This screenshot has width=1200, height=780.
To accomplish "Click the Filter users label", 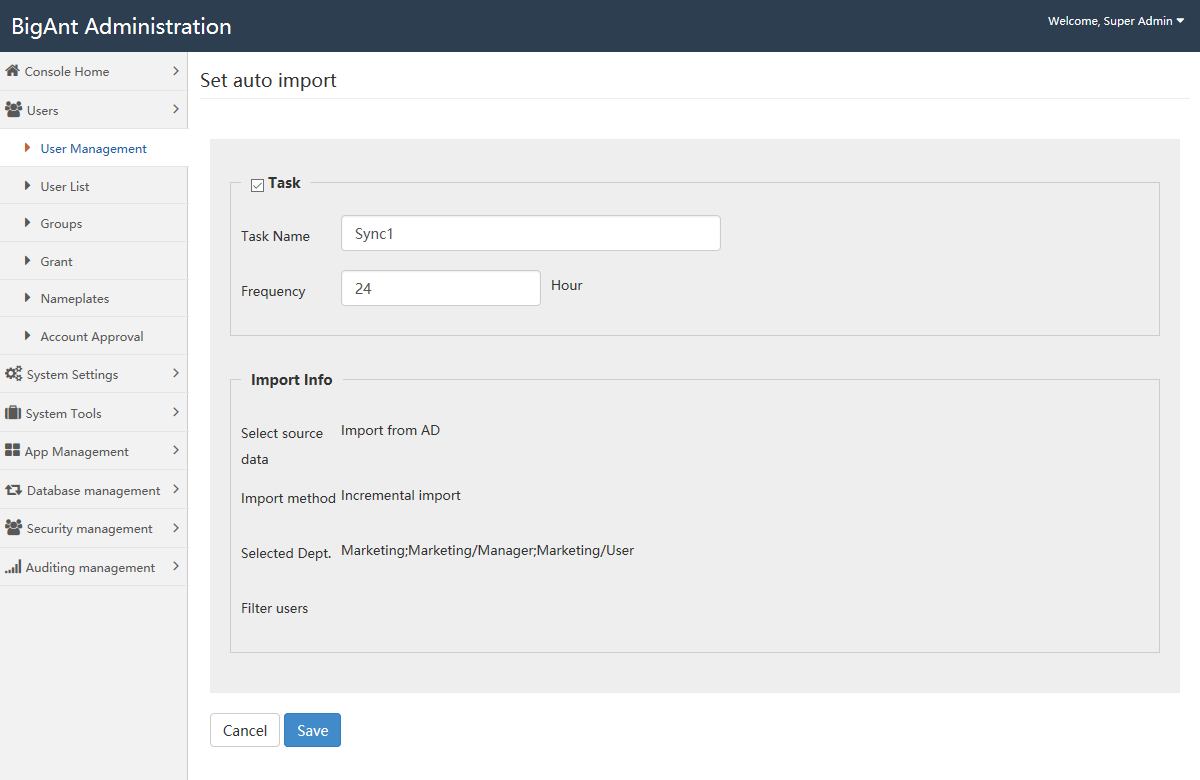I will tap(275, 608).
